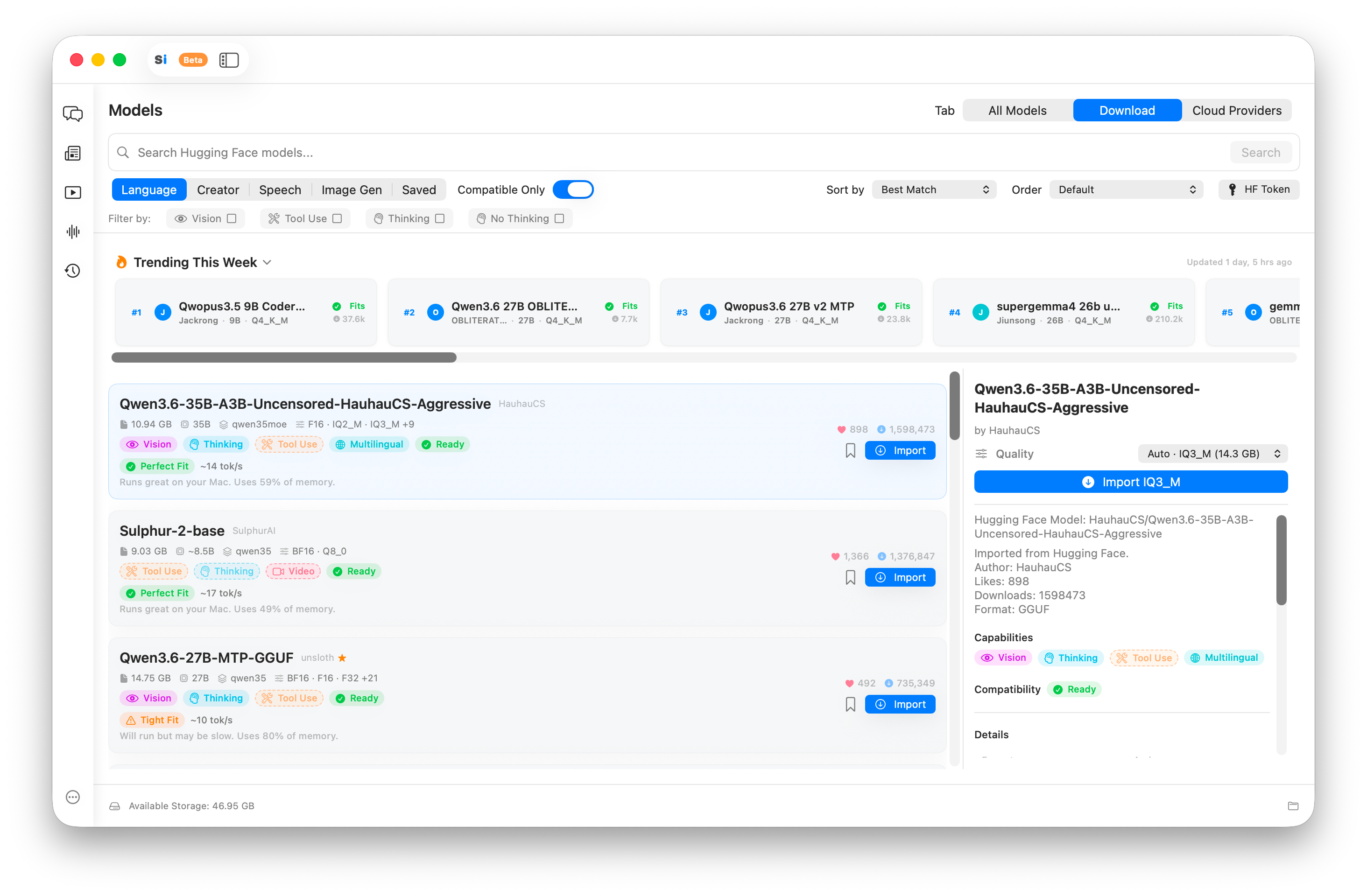Open the Order Default dropdown

tap(1126, 189)
